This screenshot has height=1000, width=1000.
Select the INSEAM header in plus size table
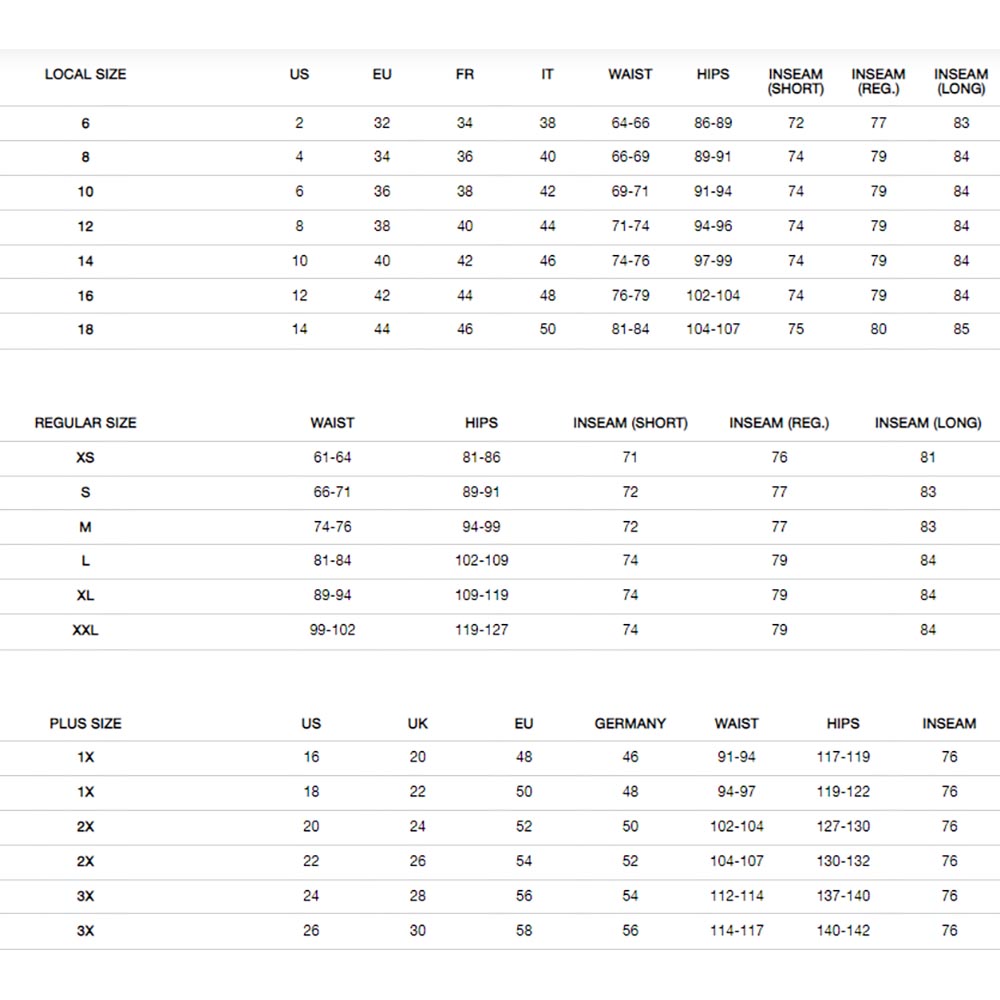coord(949,723)
